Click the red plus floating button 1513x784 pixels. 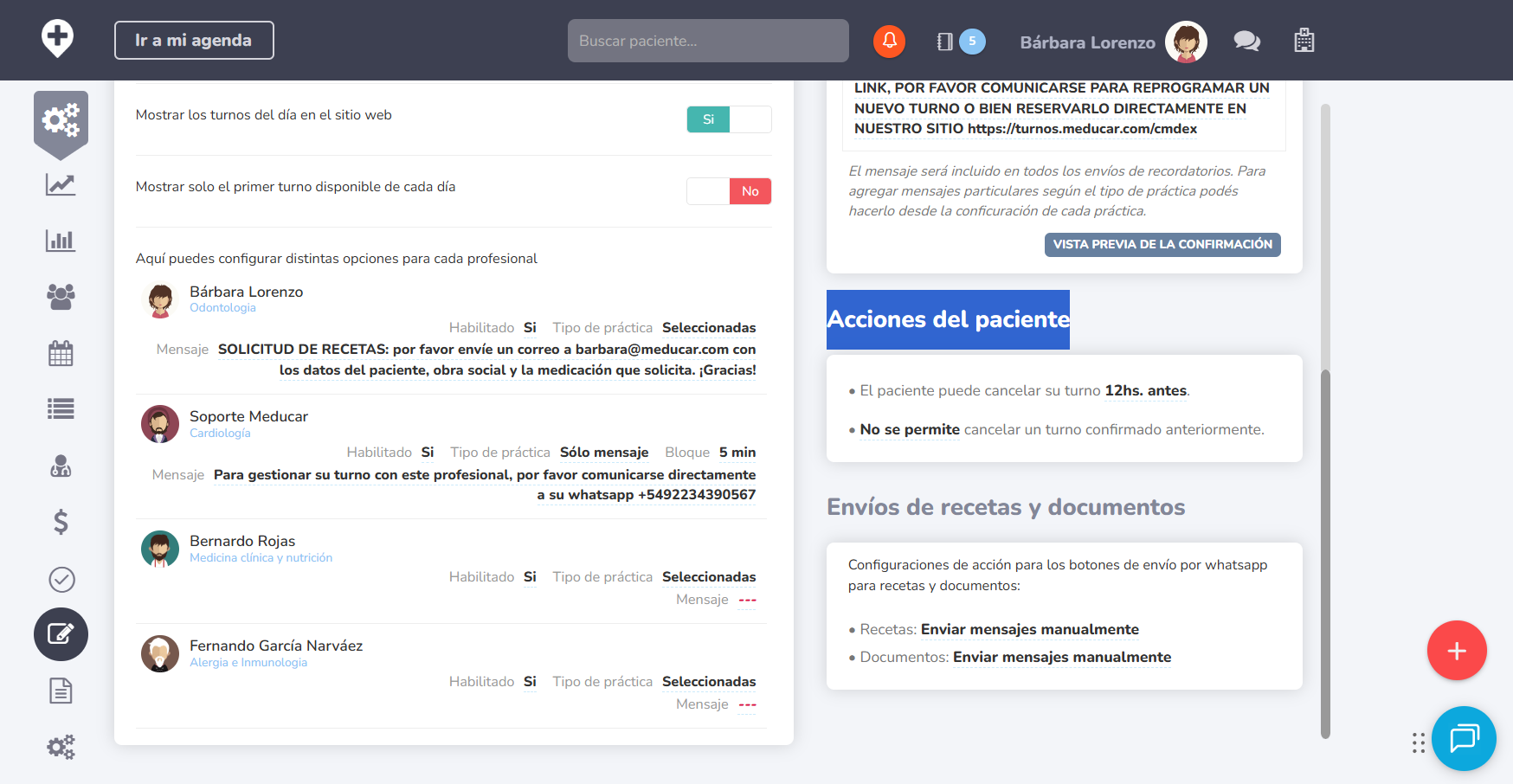tap(1457, 651)
